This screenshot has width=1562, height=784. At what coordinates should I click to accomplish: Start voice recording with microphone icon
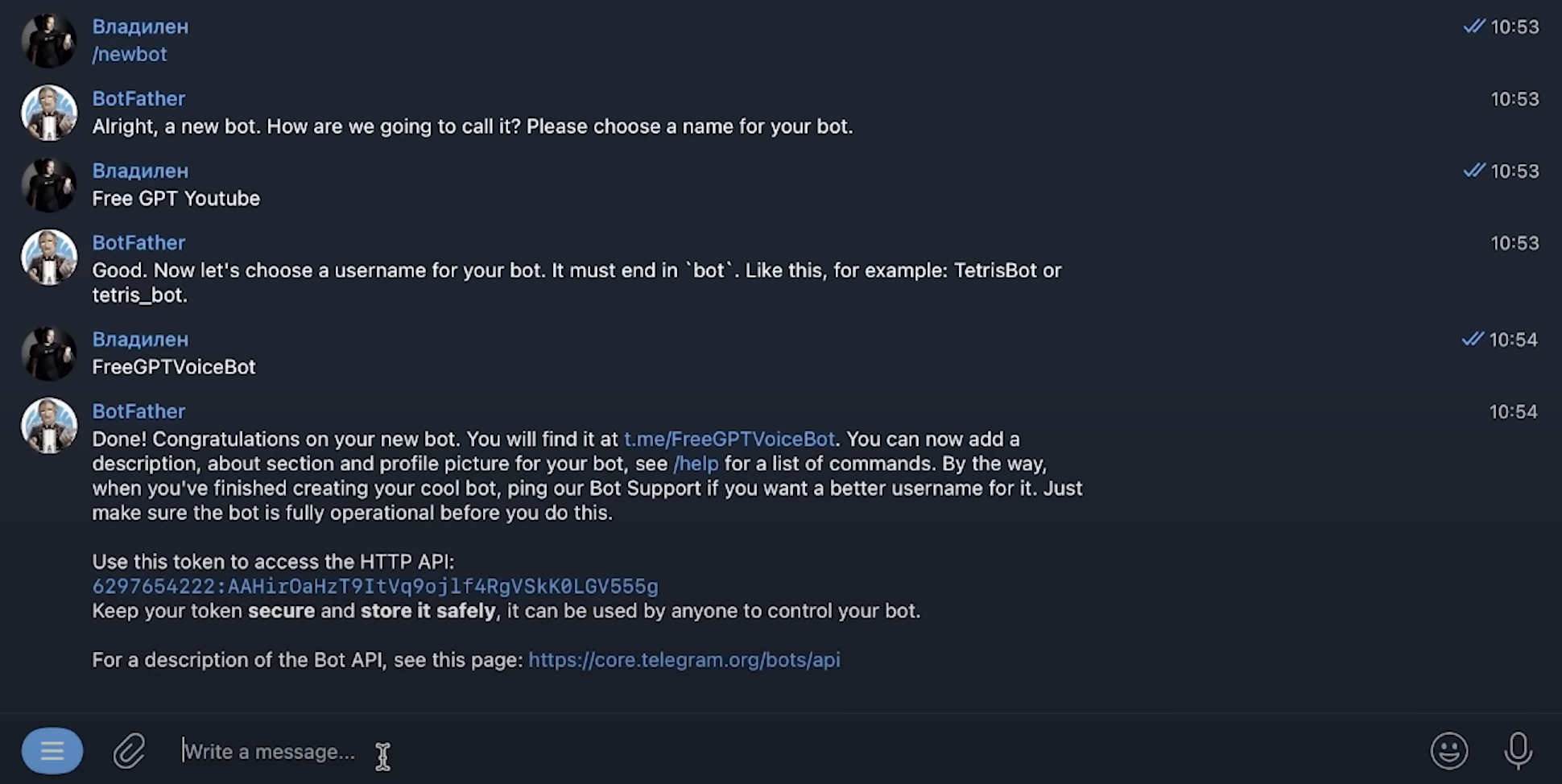pos(1518,751)
